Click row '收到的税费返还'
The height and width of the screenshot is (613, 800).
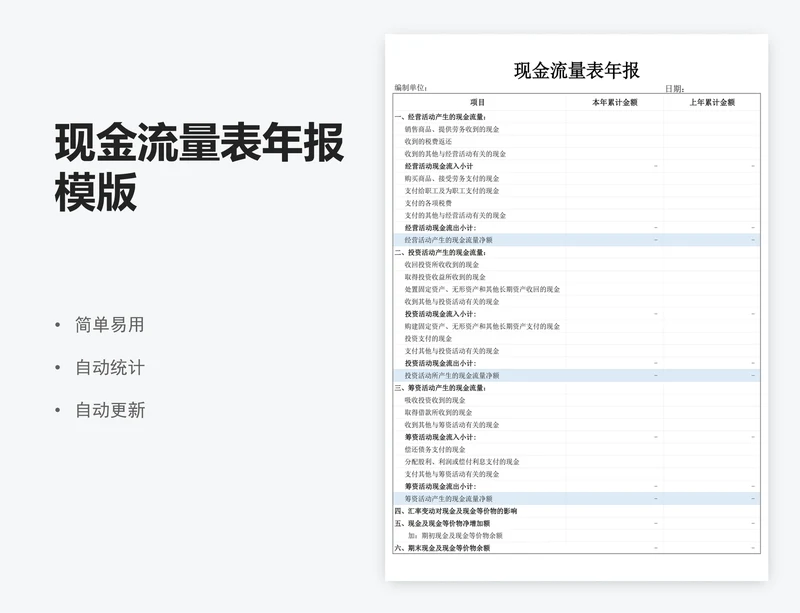pos(577,141)
